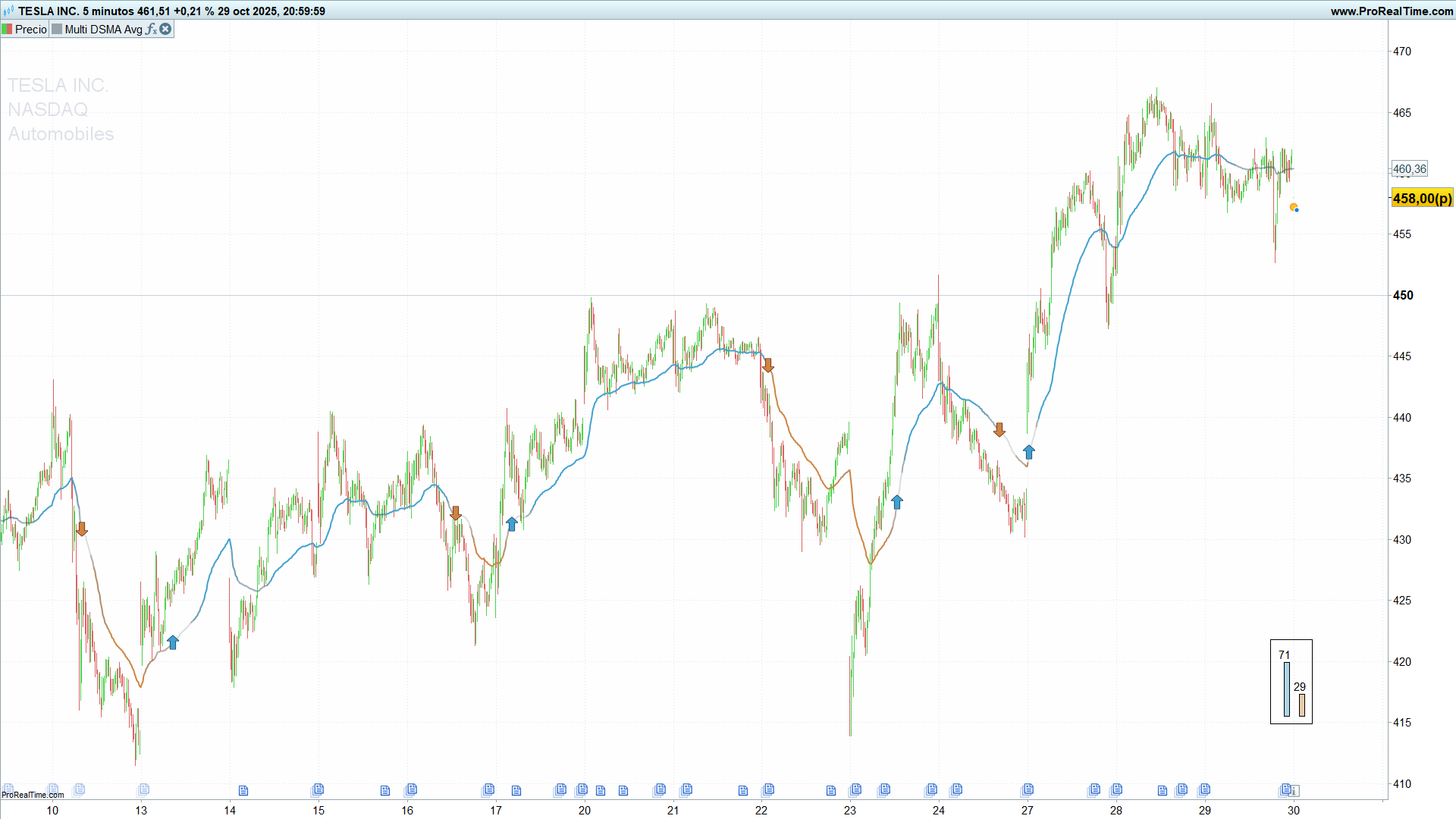
Task: Click the www.ProRealTime.com link top right
Action: click(1392, 11)
